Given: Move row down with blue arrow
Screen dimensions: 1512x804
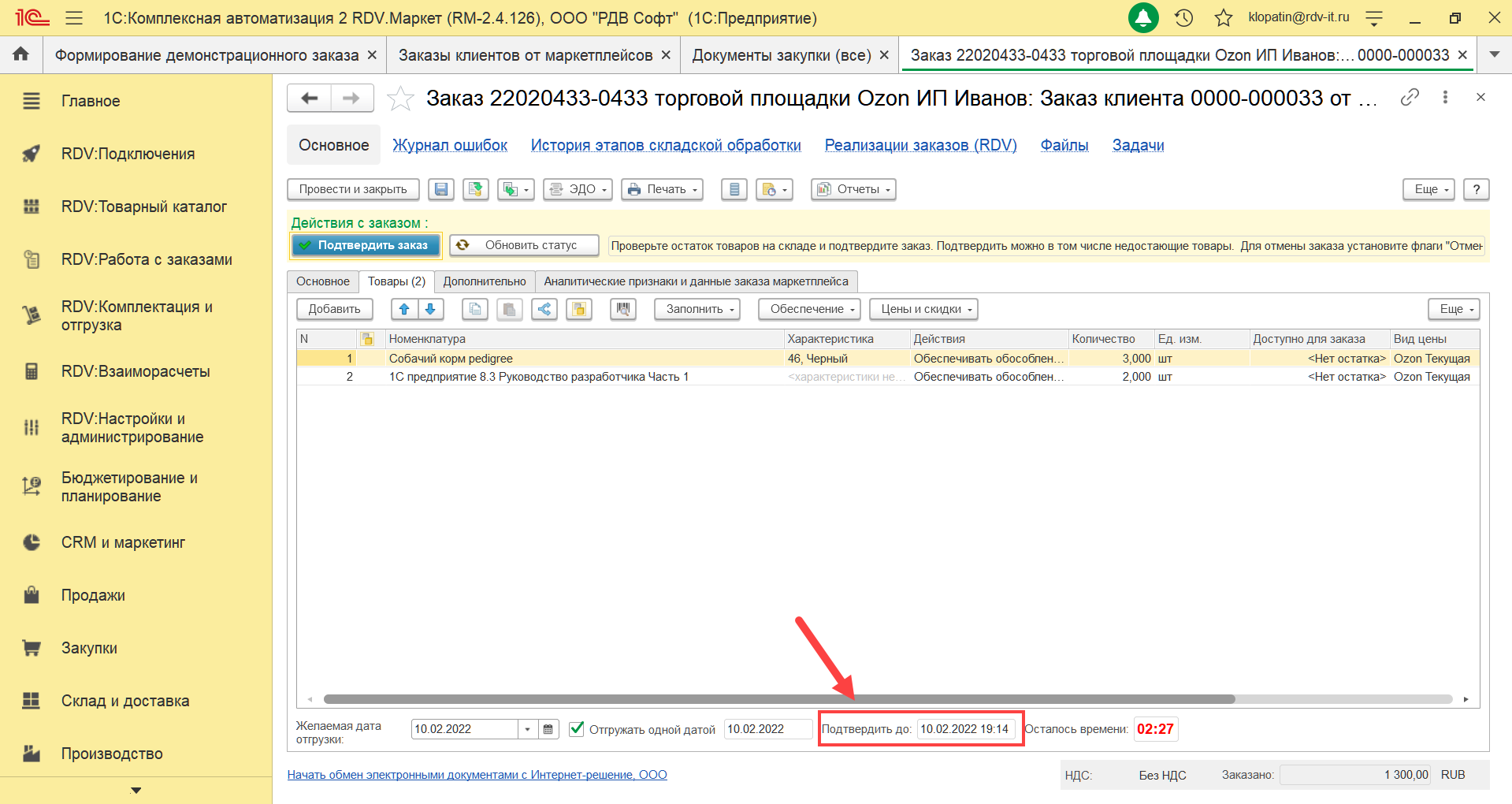Looking at the screenshot, I should click(x=430, y=309).
